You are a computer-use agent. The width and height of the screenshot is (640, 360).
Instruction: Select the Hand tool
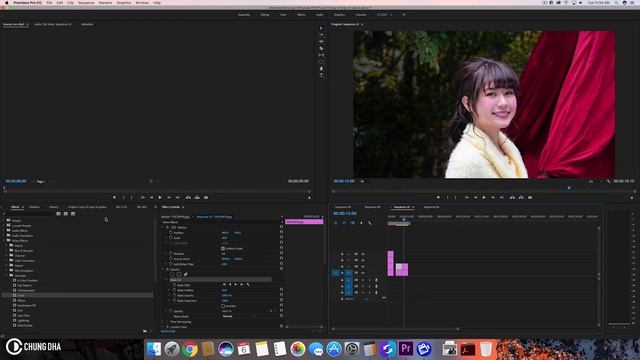click(x=321, y=69)
